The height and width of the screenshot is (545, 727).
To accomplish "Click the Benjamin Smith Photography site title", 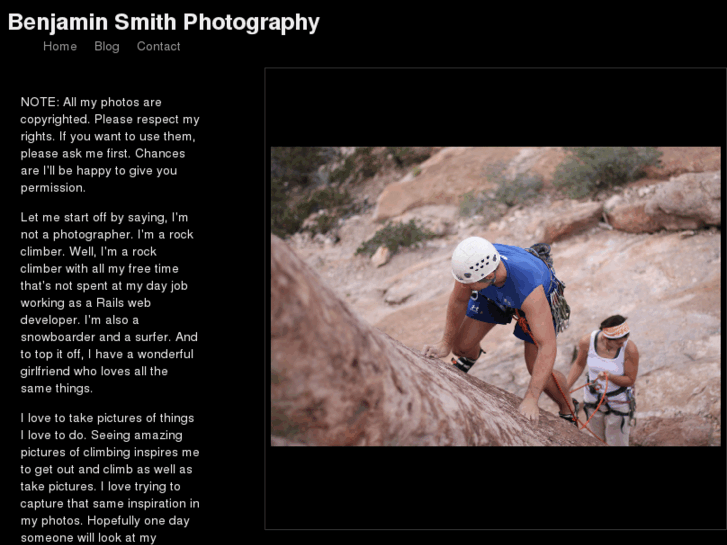I will 164,22.
